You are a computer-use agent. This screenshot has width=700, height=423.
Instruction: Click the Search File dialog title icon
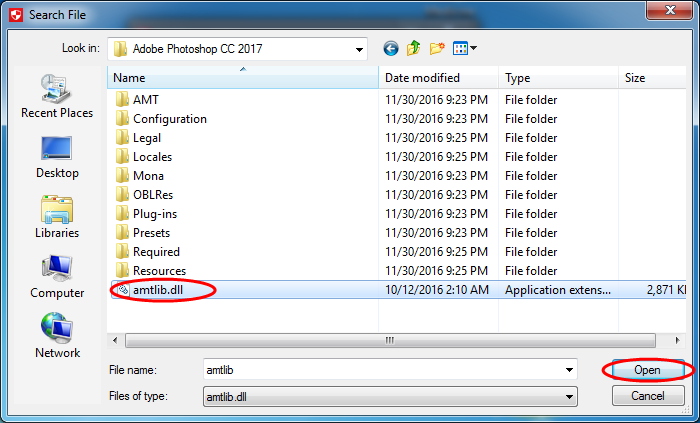16,15
